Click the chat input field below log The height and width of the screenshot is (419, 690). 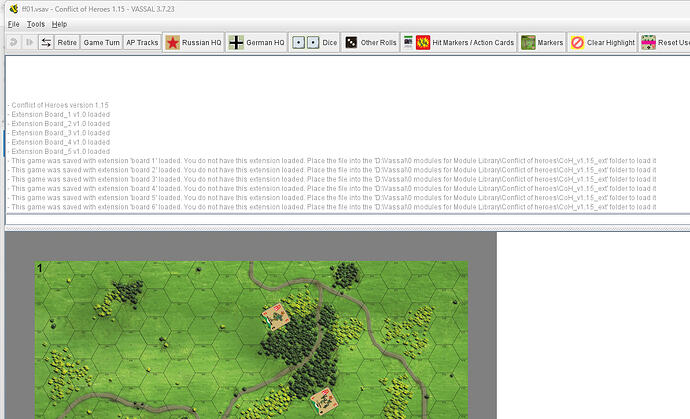coord(348,219)
